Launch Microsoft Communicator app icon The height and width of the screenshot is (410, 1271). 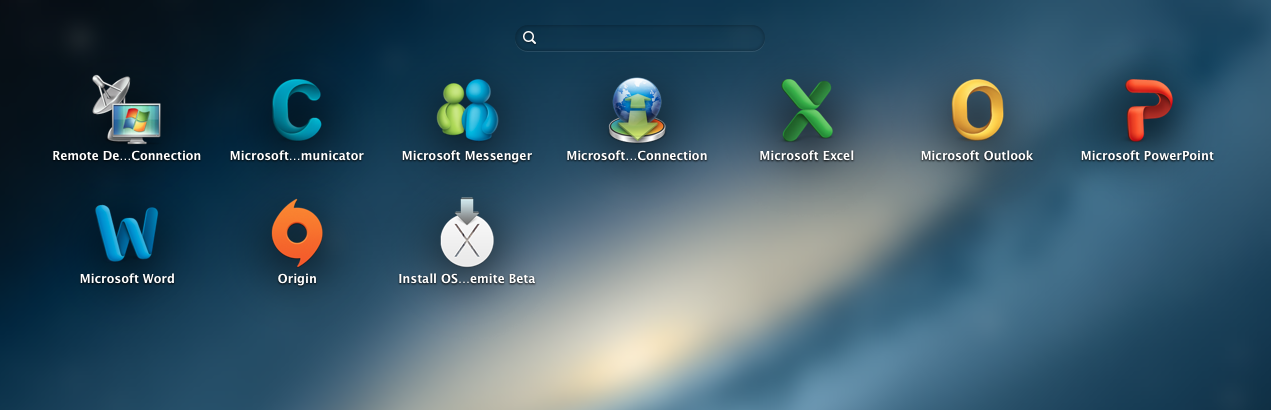click(x=297, y=109)
